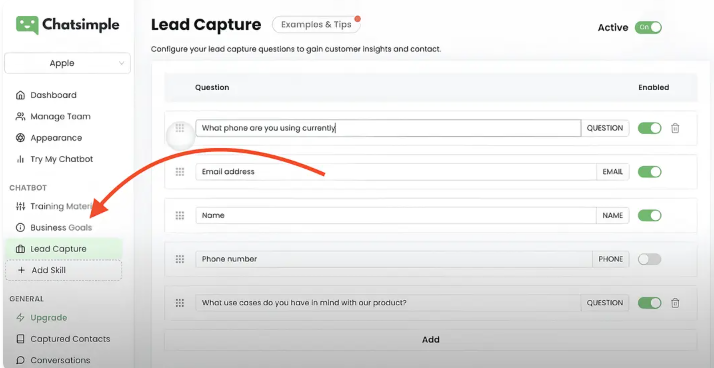Click the Captured Contacts book icon
This screenshot has width=714, height=368.
coord(20,339)
